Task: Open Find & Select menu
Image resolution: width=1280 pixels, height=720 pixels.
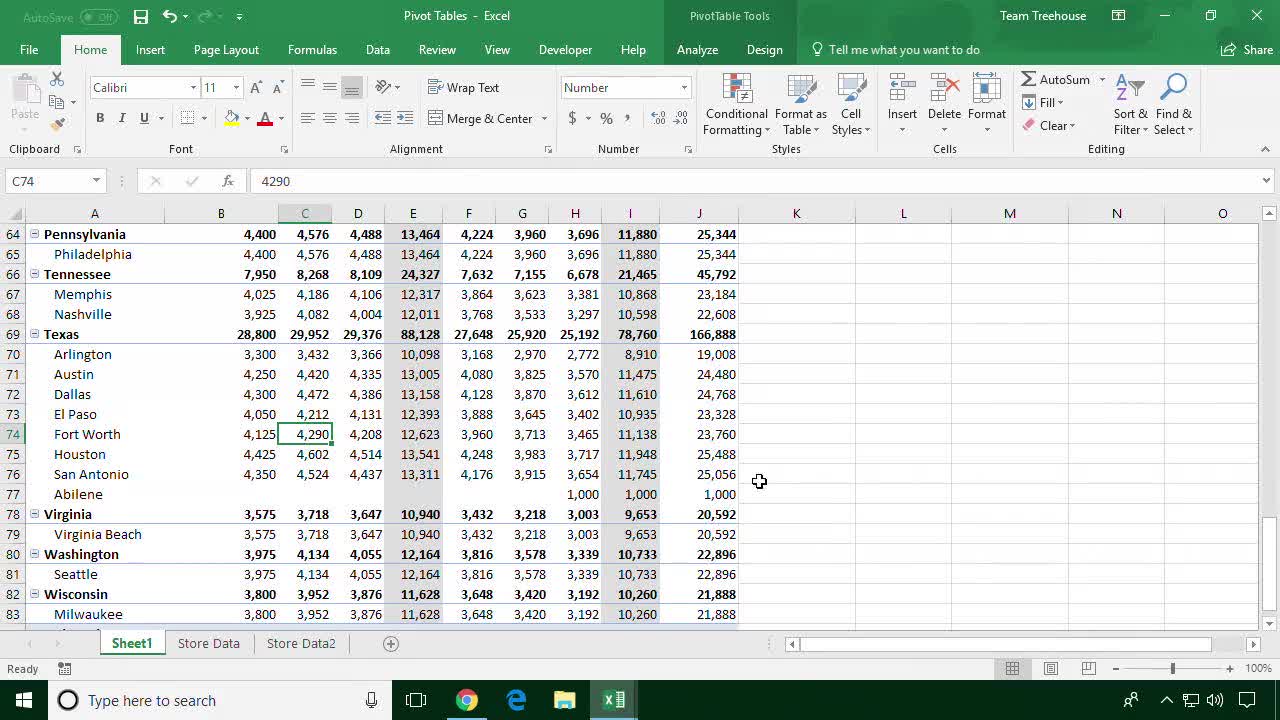Action: tap(1173, 105)
